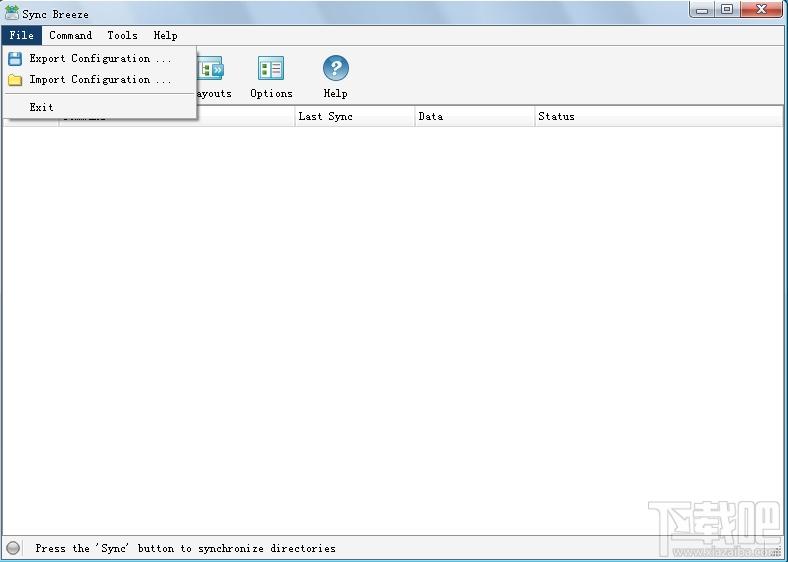
Task: Maximize the Sync Breeze window
Action: click(x=727, y=10)
